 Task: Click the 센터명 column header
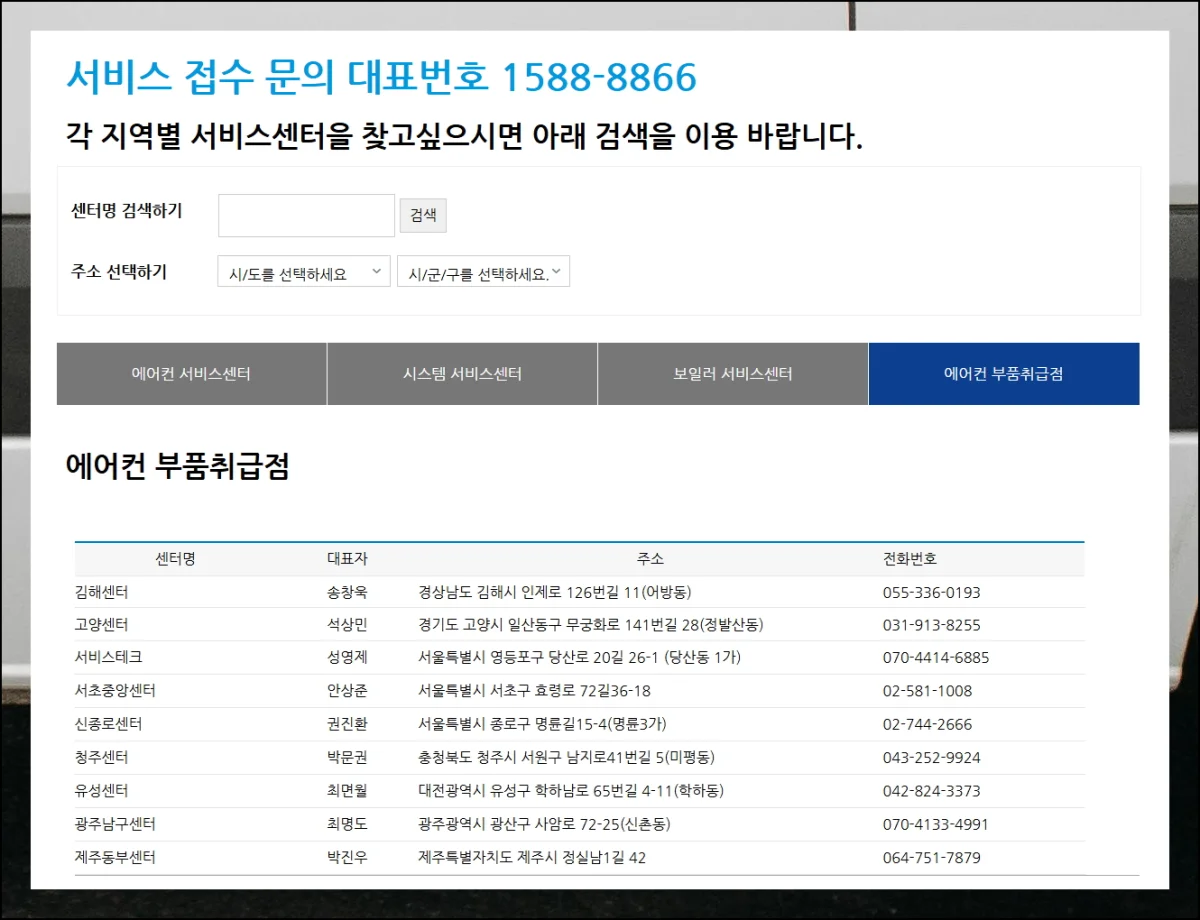(x=175, y=559)
